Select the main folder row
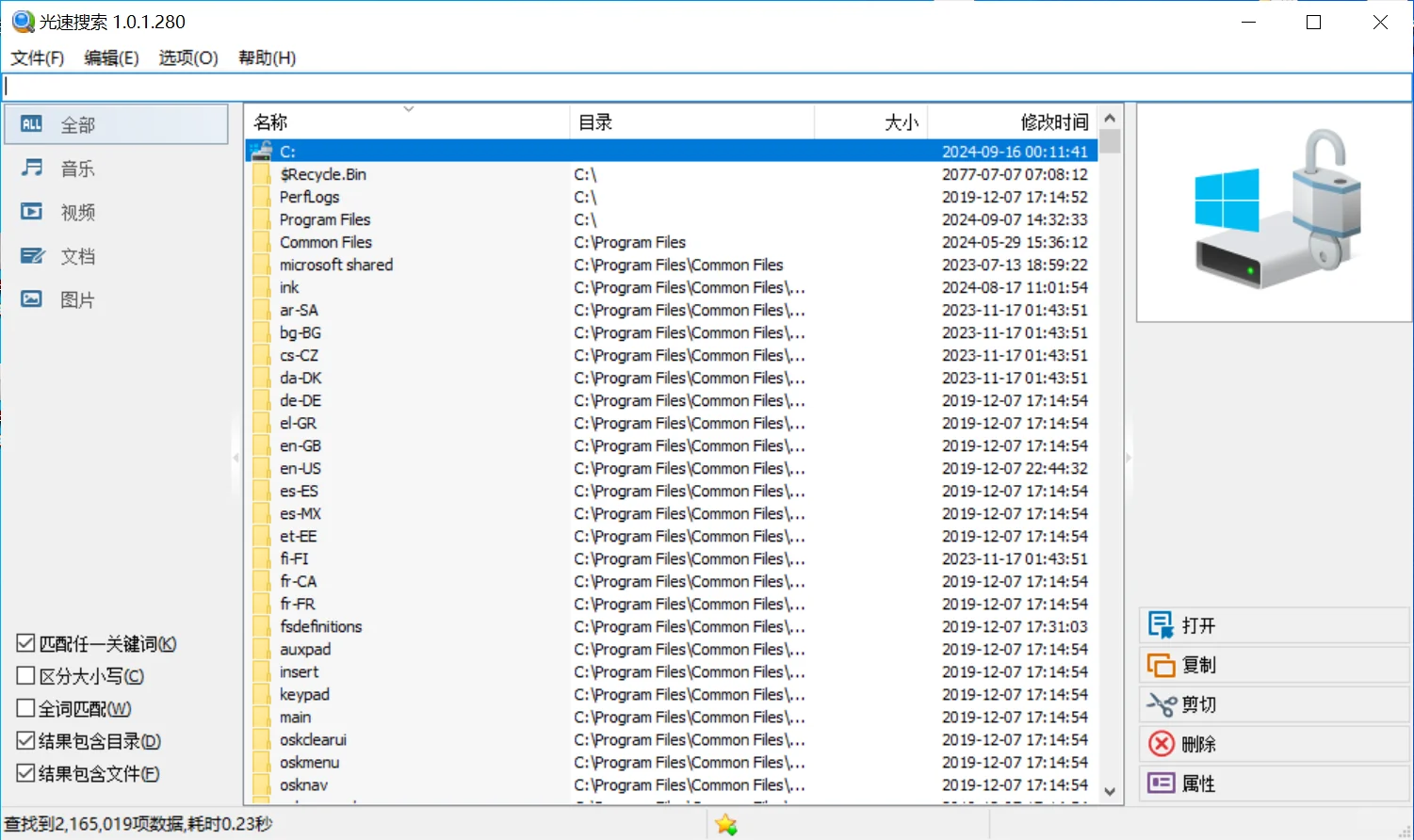The width and height of the screenshot is (1414, 840). [672, 717]
